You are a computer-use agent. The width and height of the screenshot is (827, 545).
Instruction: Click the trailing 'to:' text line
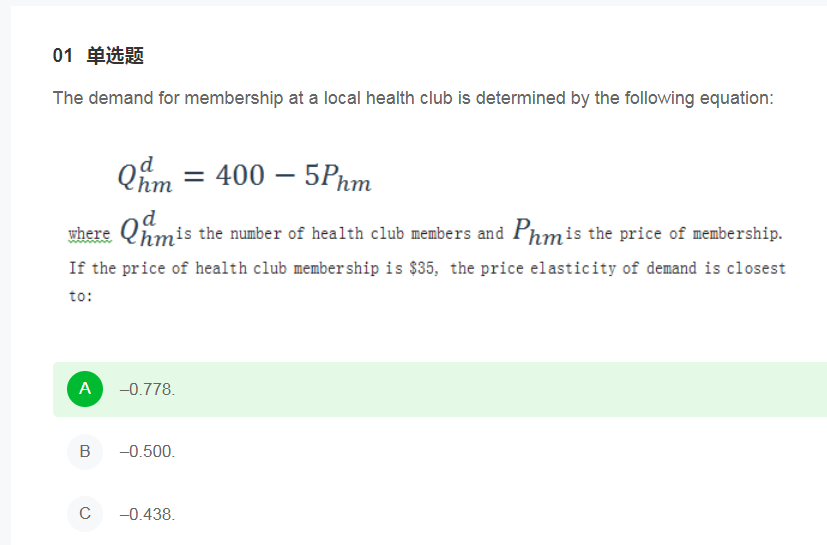click(x=81, y=296)
